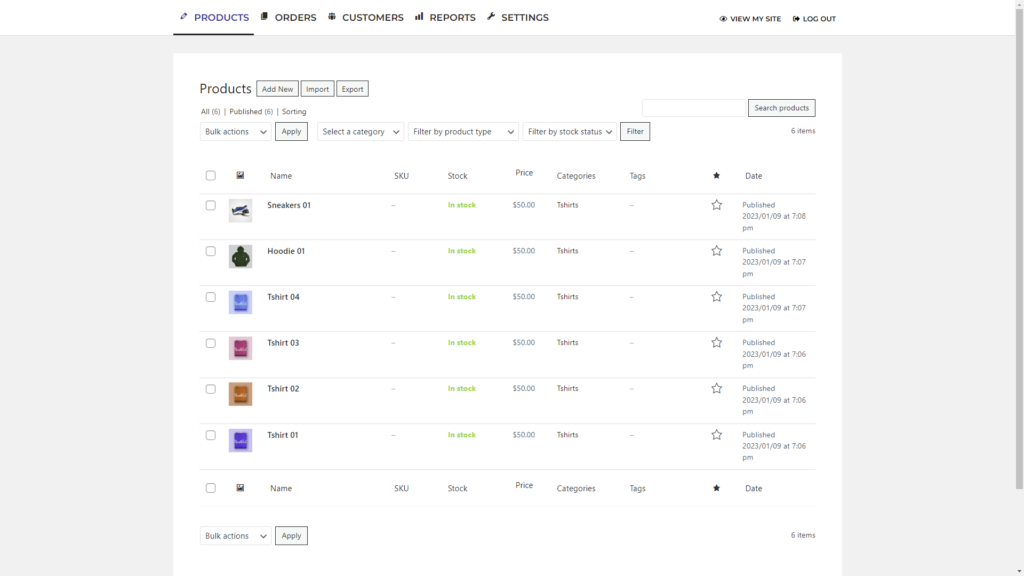Click the Reports bar-chart icon
The width and height of the screenshot is (1024, 576).
[x=421, y=16]
